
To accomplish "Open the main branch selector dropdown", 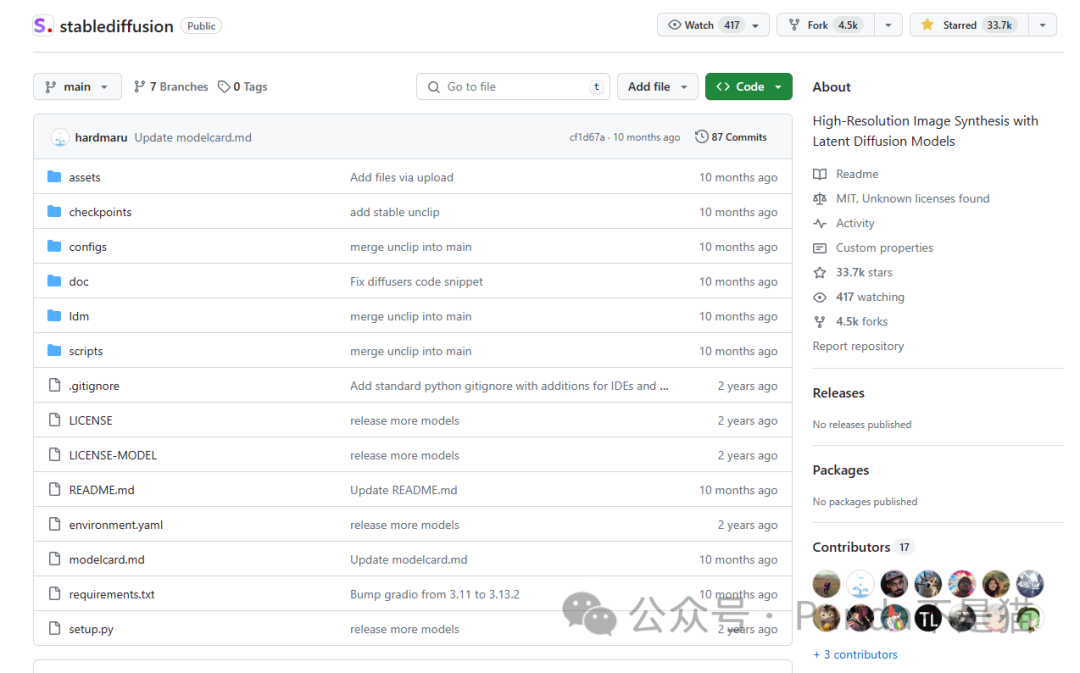I will 77,87.
